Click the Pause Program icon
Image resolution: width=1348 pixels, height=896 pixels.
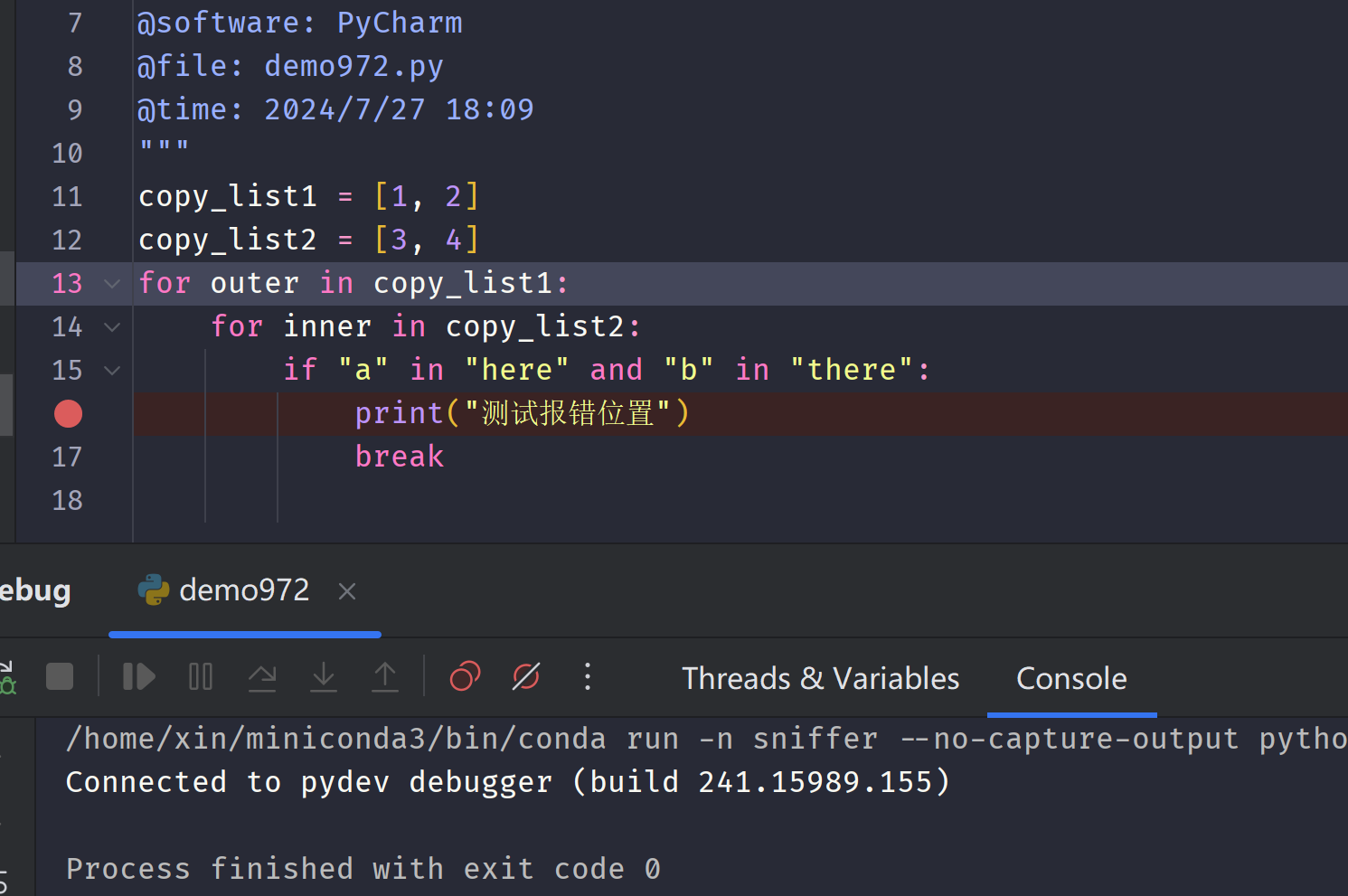[x=201, y=677]
